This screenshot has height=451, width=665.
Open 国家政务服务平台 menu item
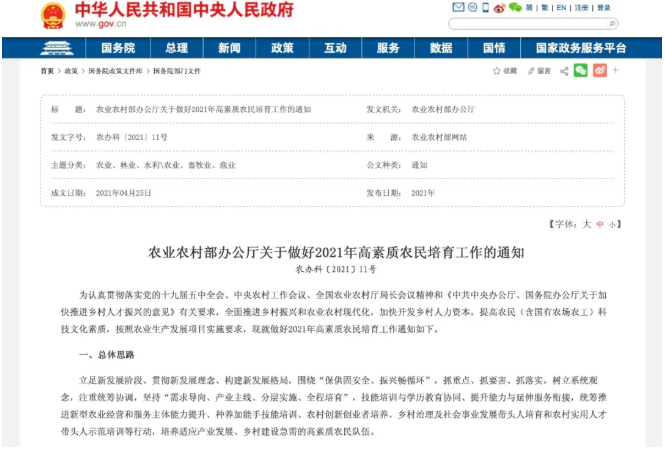click(581, 48)
